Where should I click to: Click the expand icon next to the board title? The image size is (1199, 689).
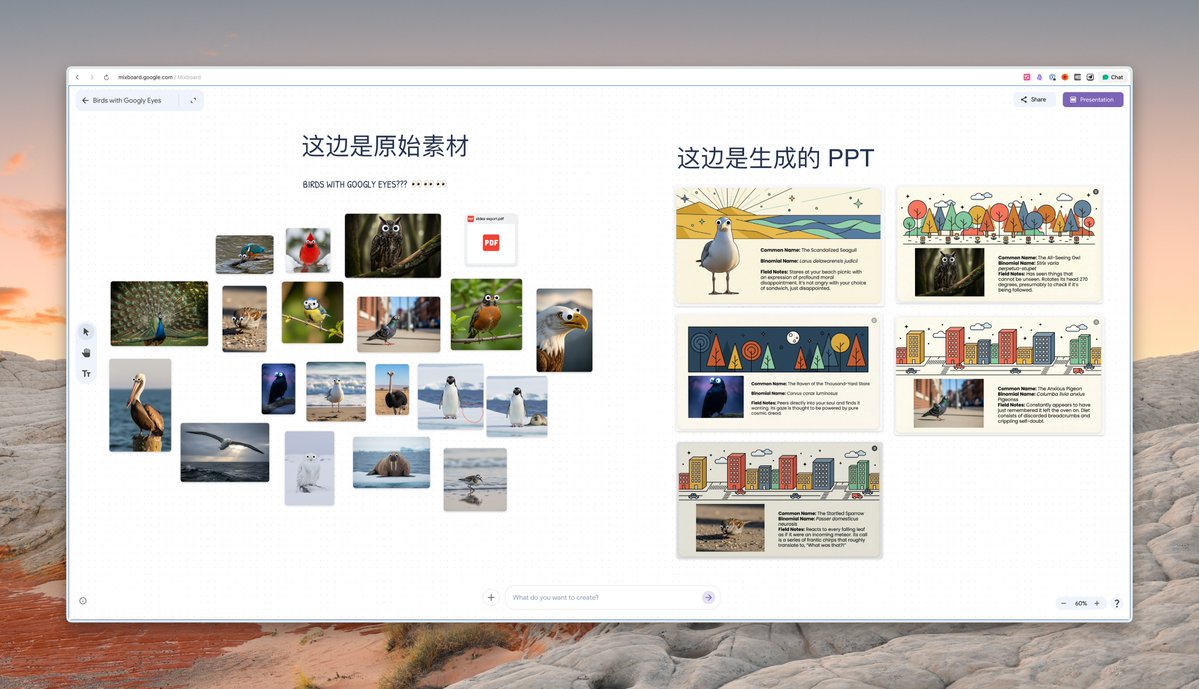point(193,100)
